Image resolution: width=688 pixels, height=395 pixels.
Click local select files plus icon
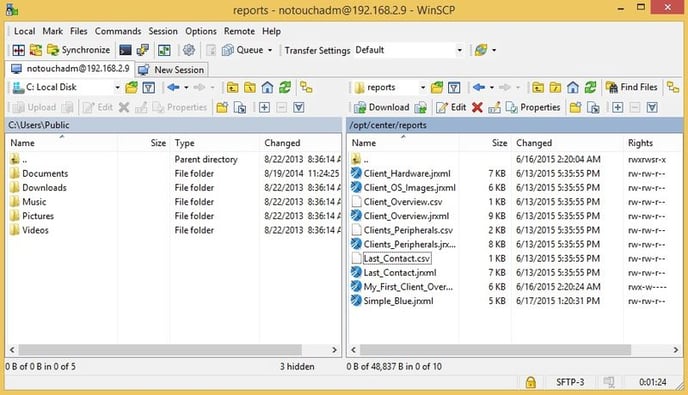[x=264, y=108]
